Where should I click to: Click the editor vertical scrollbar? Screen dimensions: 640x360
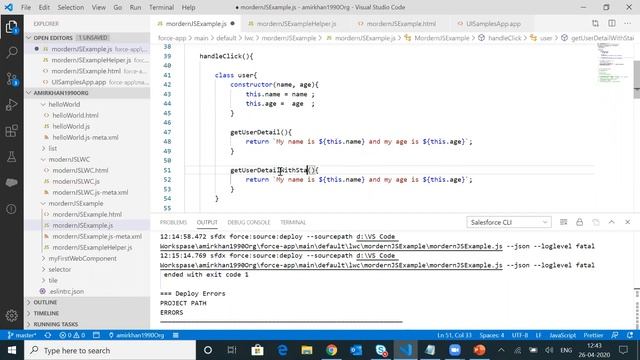636,80
